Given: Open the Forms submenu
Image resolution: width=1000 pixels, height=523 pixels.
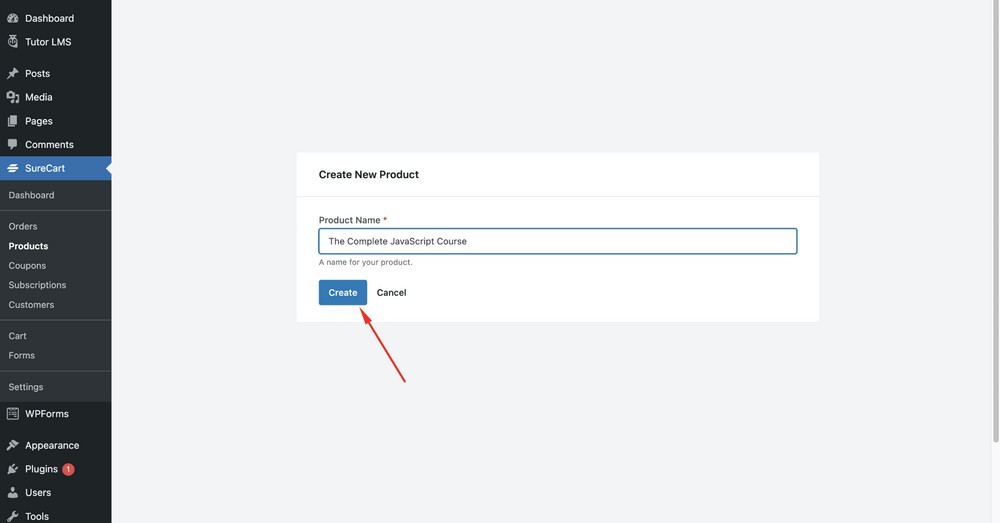Looking at the screenshot, I should coord(22,355).
